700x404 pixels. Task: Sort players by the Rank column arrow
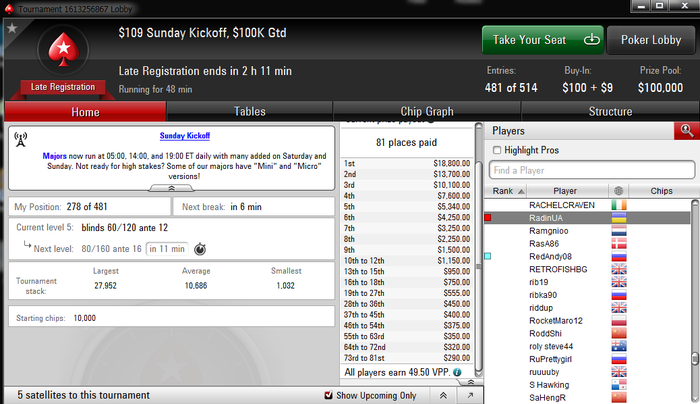tap(521, 191)
